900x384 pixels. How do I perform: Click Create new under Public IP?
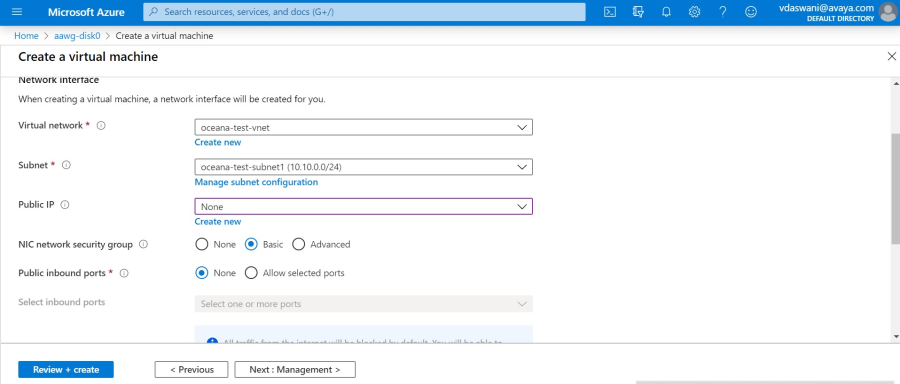(x=218, y=222)
